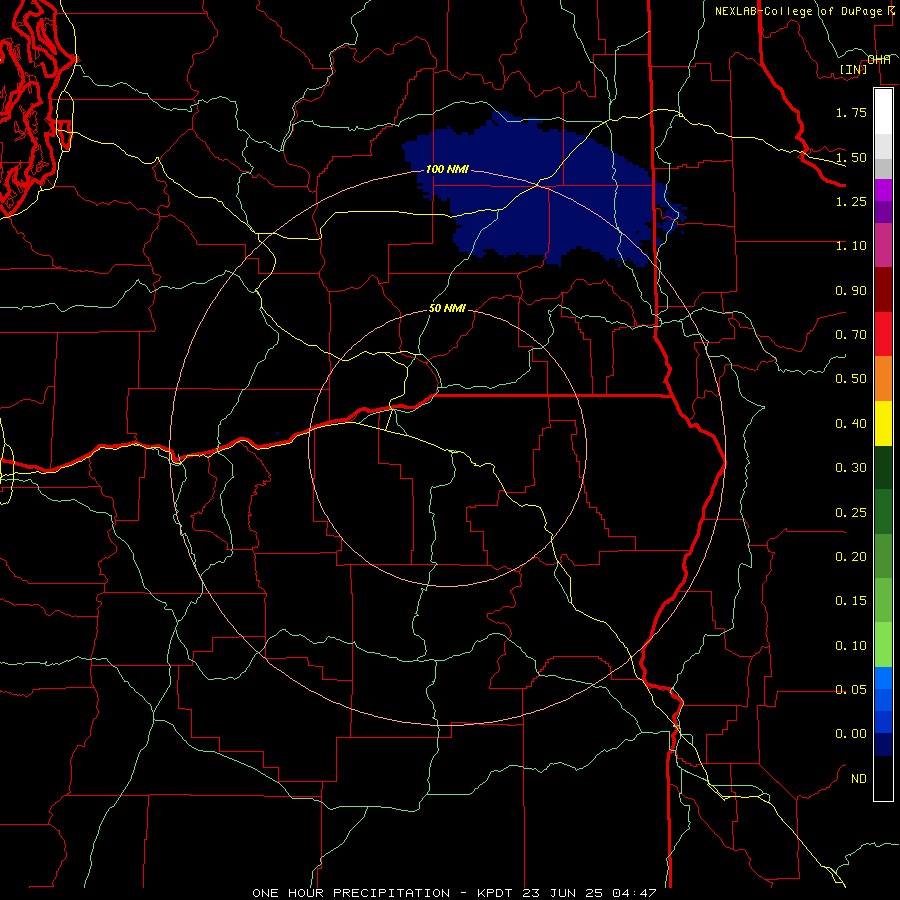
Task: Pick the white swatch atop the color scale
Action: (x=883, y=111)
